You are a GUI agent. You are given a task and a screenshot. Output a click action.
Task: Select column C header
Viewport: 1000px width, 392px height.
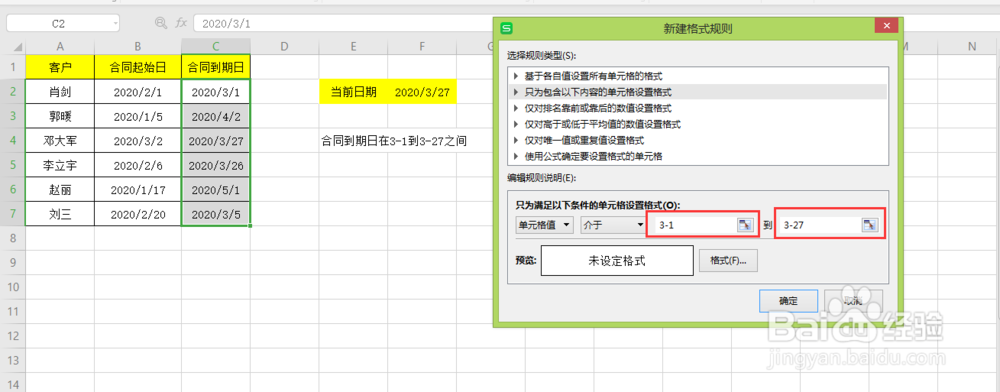click(x=216, y=47)
